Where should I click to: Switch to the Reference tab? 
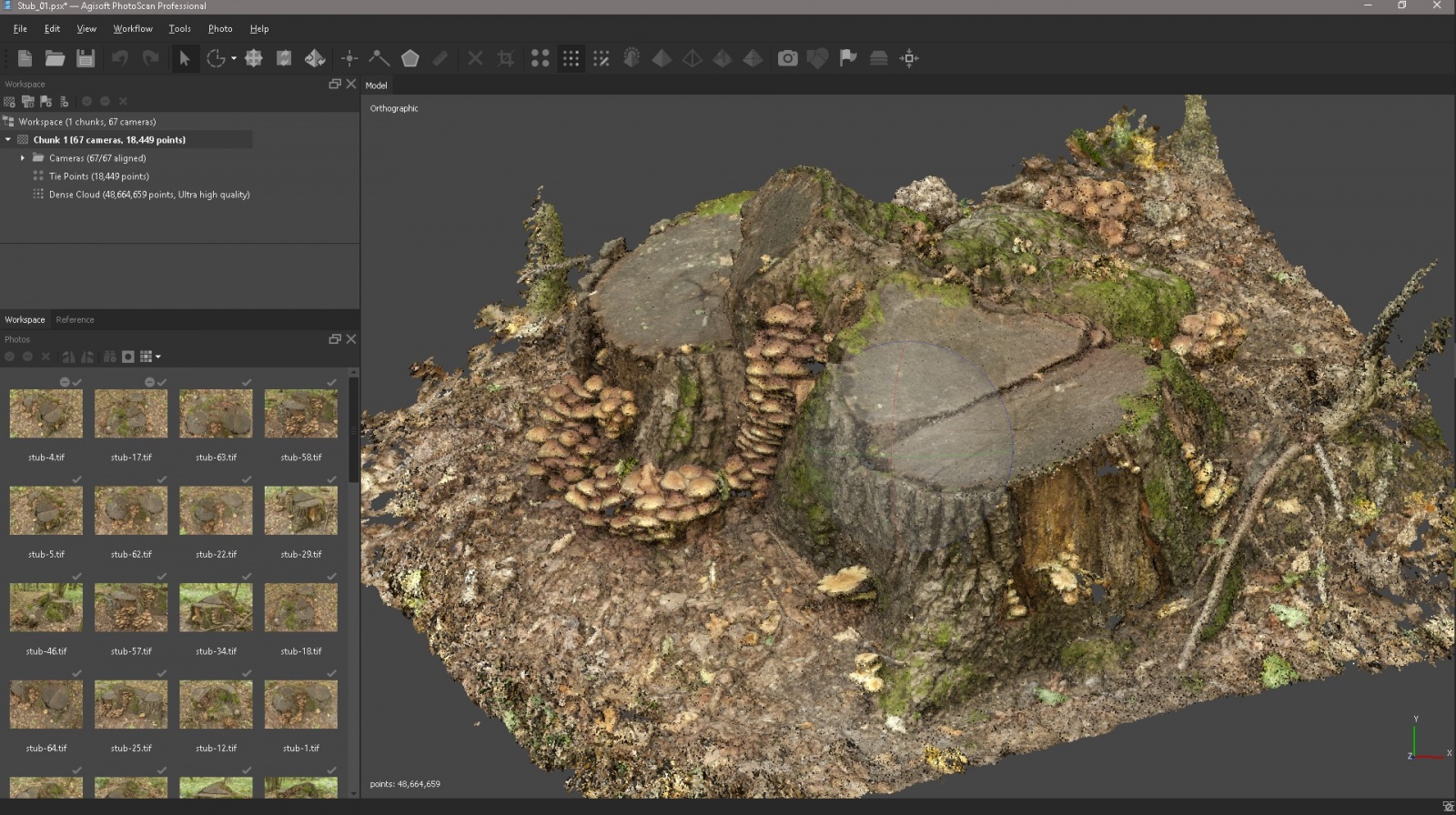[x=75, y=320]
